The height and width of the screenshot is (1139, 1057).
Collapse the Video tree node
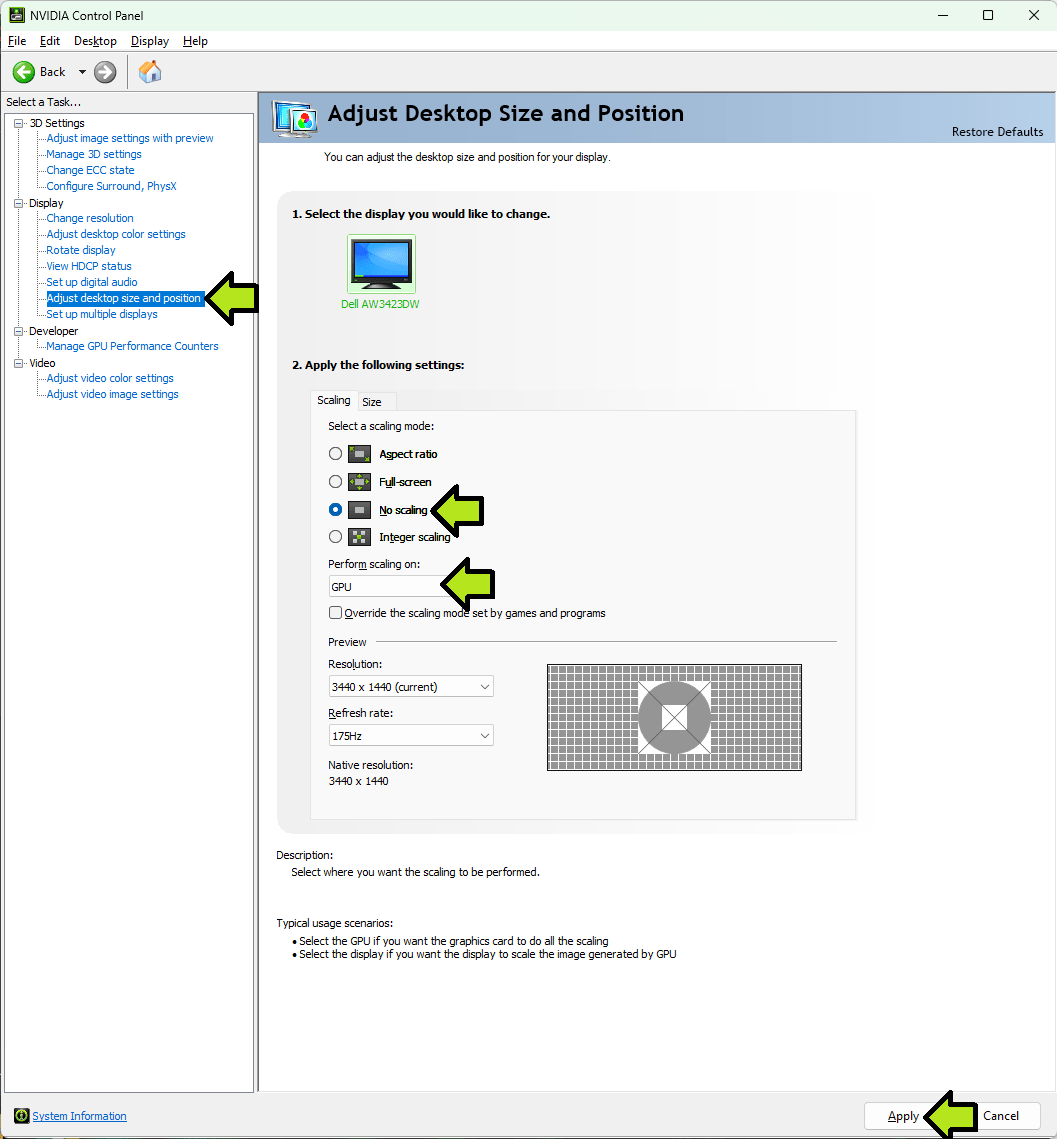(19, 363)
